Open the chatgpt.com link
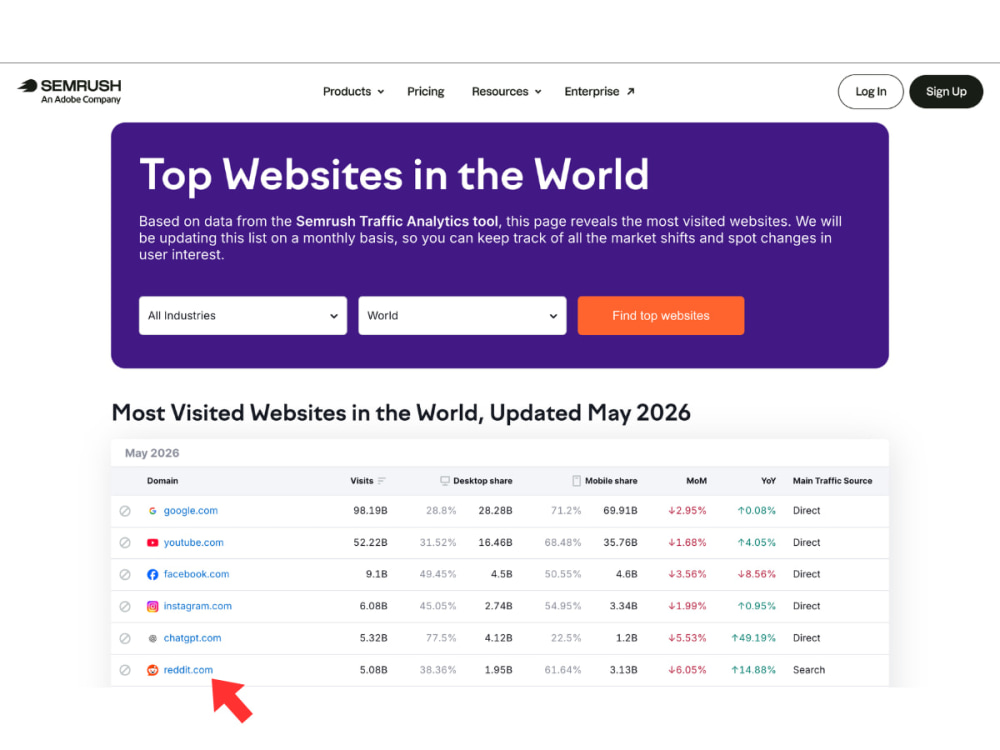The image size is (1000, 750). pyautogui.click(x=193, y=638)
